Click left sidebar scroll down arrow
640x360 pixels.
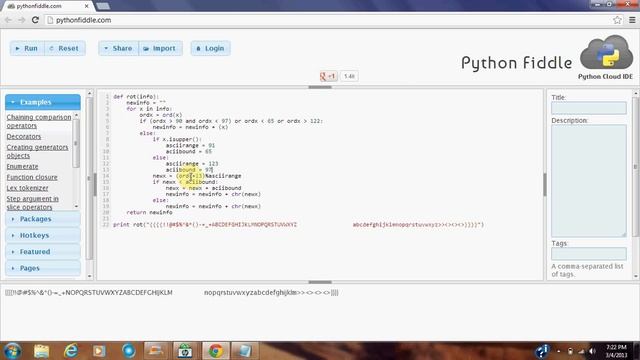pos(90,276)
